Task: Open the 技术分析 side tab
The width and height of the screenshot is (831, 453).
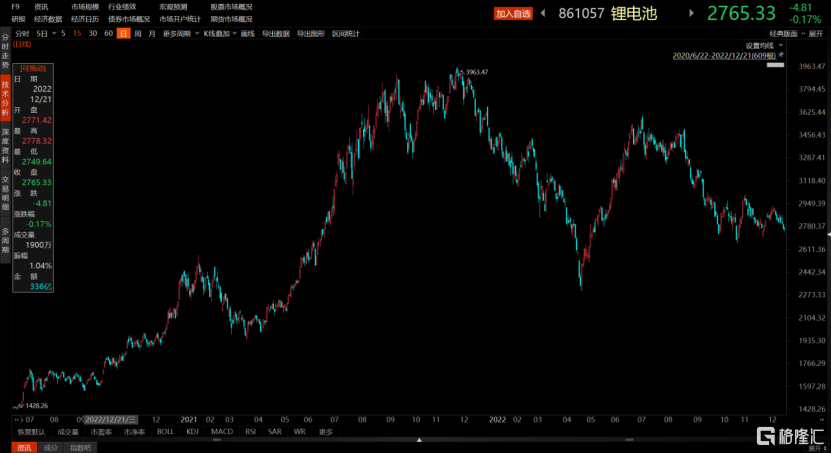Action: coord(5,99)
